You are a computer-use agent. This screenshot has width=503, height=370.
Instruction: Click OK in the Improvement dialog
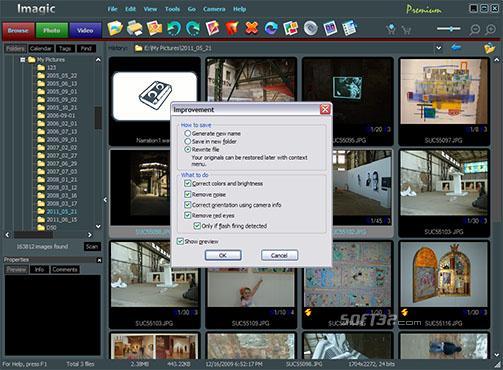223,255
